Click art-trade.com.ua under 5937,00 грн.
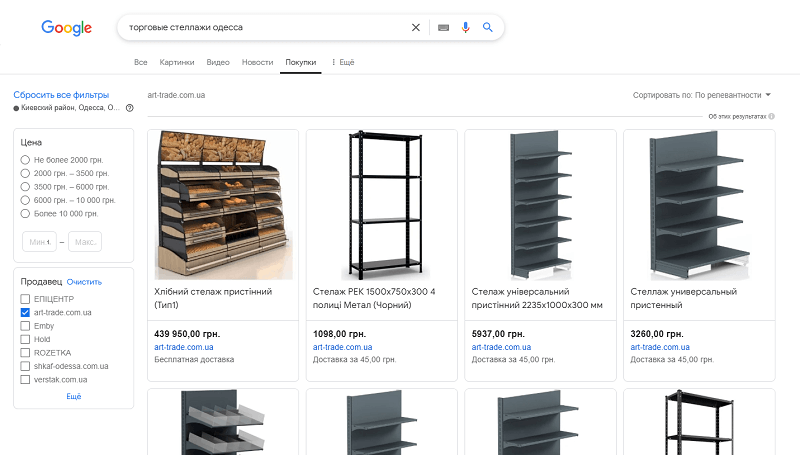Screen dimensions: 800x455 501,347
